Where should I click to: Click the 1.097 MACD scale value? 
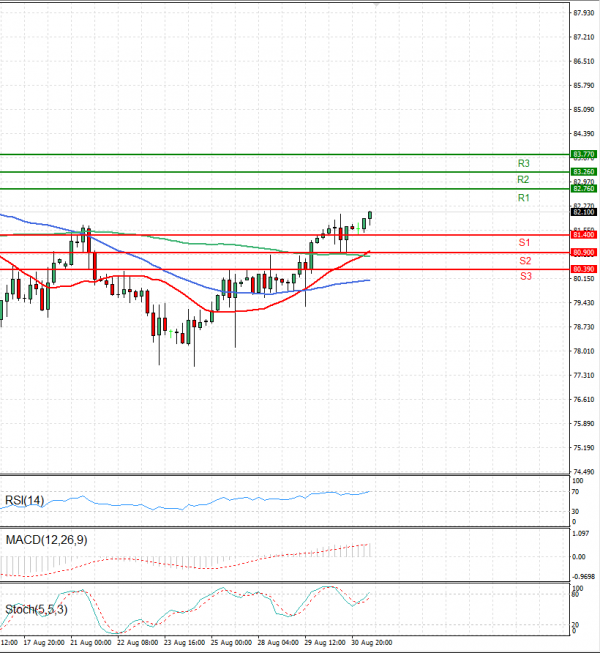pos(581,533)
